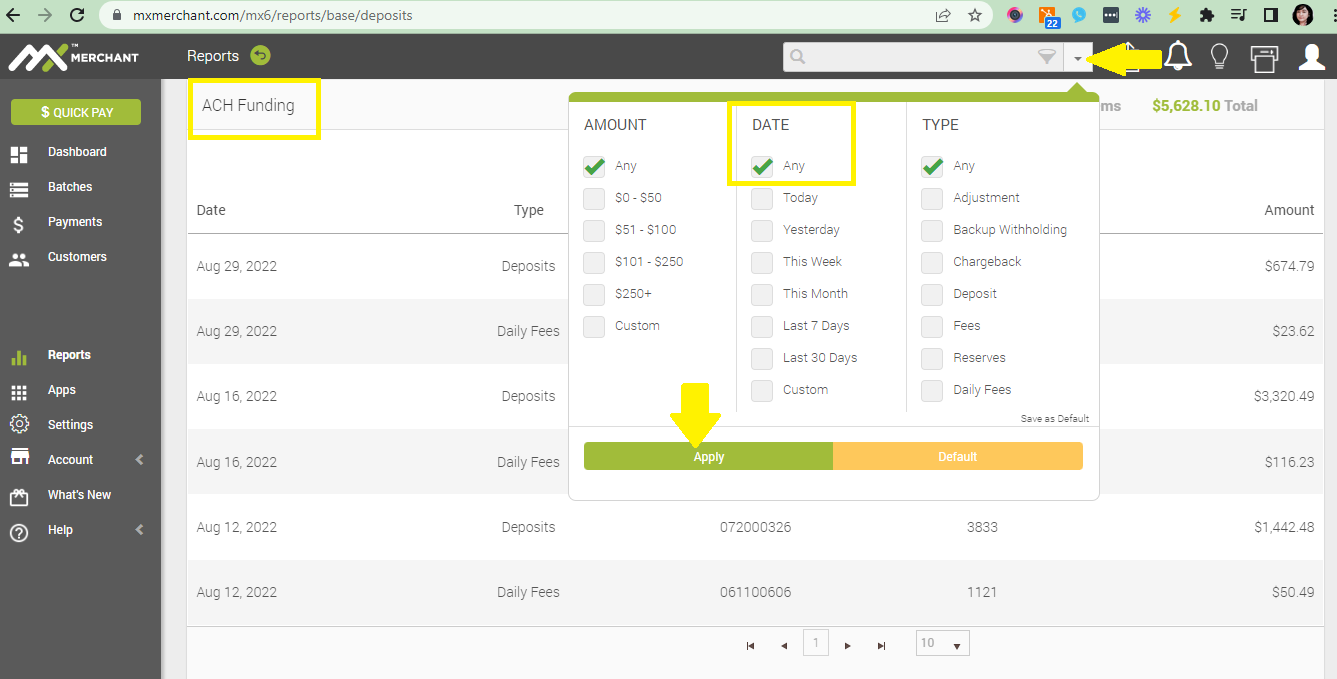Open the user profile icon
Viewport: 1337px width, 679px height.
point(1311,57)
